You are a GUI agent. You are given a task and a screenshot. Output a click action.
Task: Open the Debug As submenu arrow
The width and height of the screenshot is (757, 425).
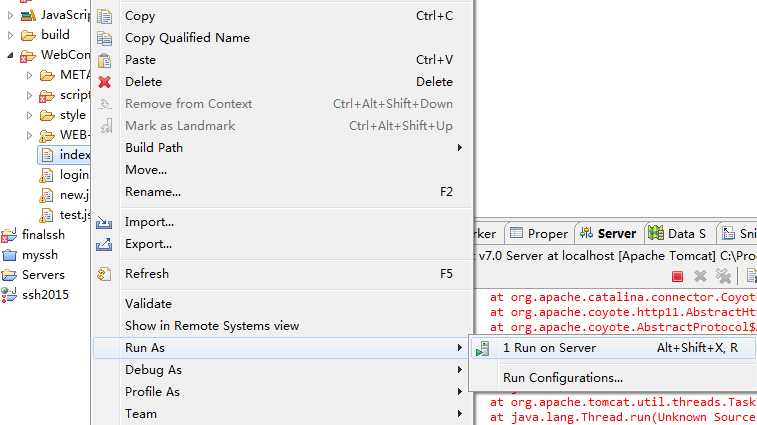click(460, 370)
